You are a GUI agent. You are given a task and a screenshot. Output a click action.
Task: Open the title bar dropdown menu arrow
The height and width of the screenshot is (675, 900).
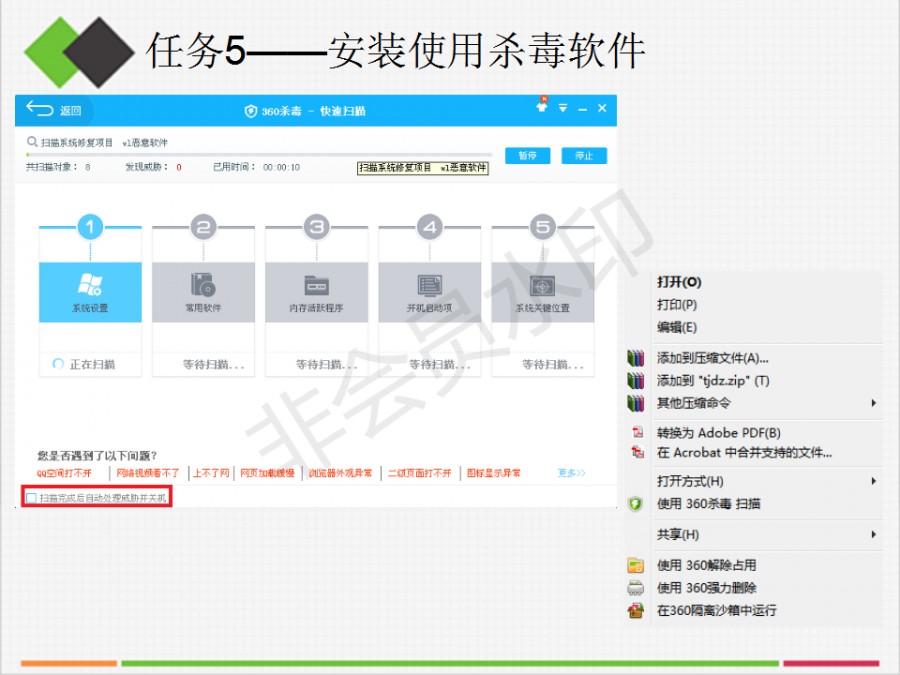(563, 108)
